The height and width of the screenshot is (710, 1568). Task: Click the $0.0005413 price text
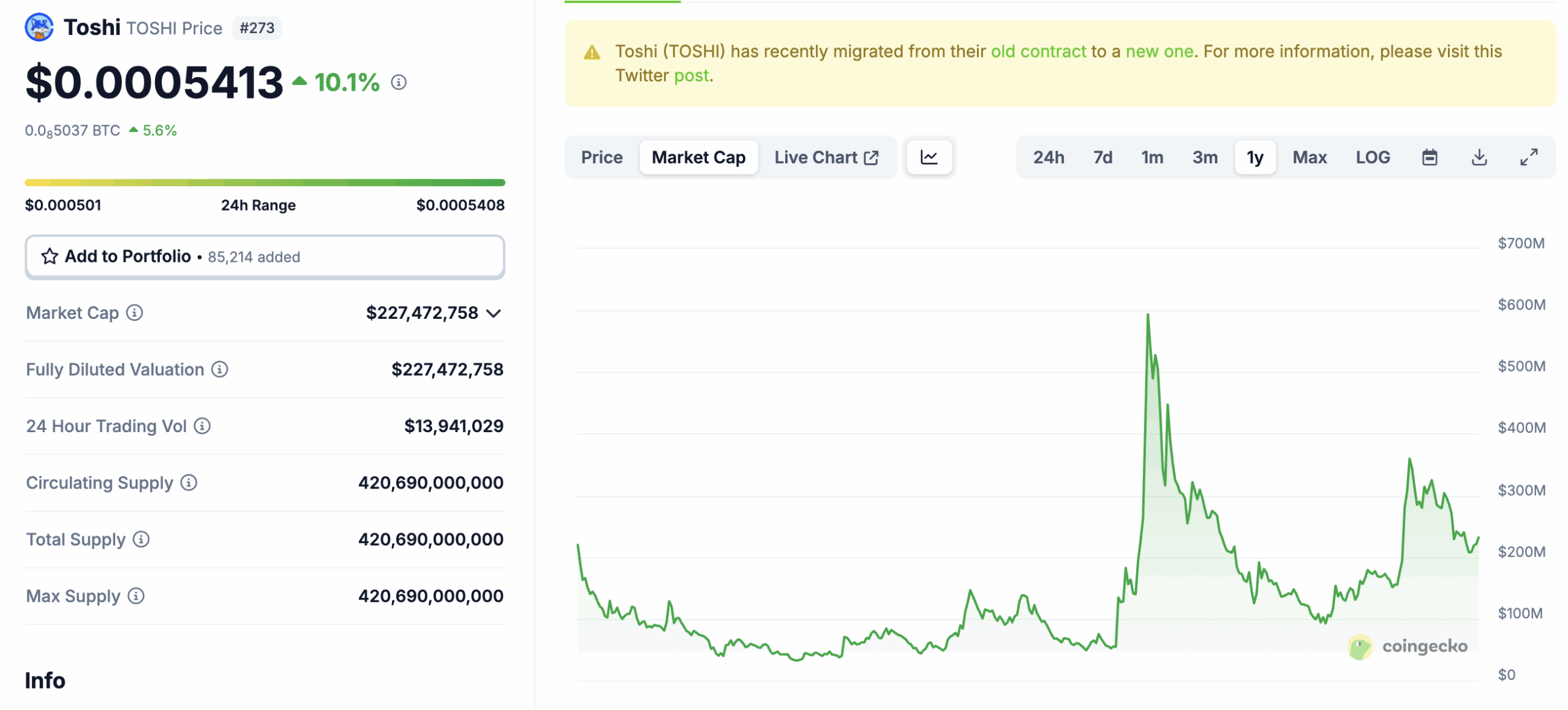tap(154, 82)
